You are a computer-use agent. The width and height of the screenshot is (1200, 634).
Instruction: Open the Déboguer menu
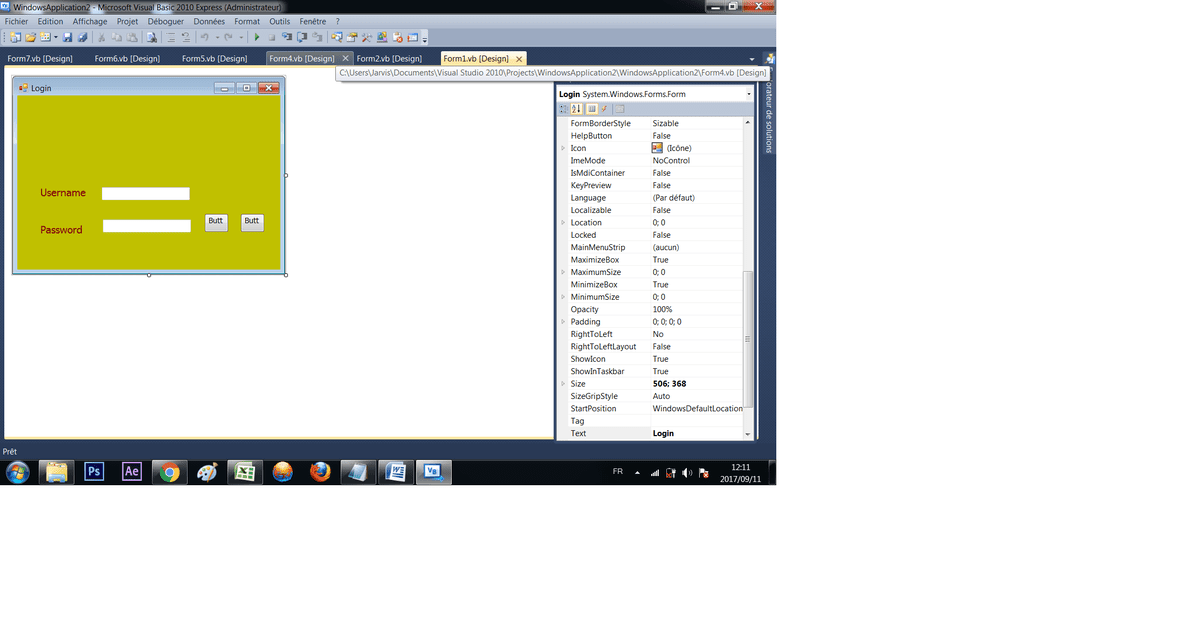[x=166, y=21]
